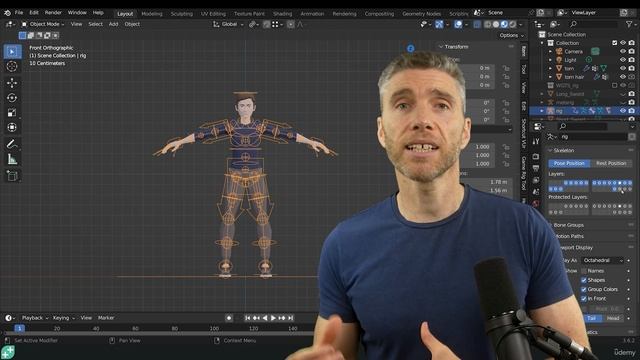Image resolution: width=640 pixels, height=360 pixels.
Task: Open the Tool properties tab icon
Action: (536, 142)
